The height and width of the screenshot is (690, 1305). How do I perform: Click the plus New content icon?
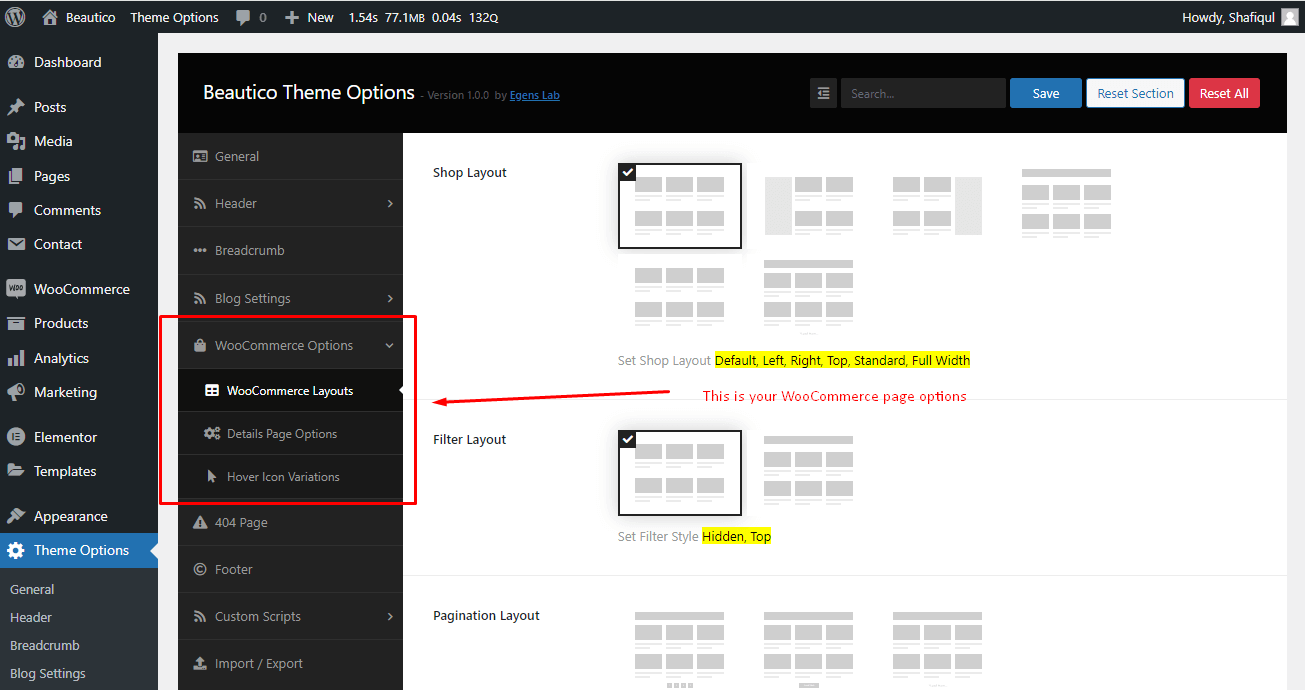point(292,17)
